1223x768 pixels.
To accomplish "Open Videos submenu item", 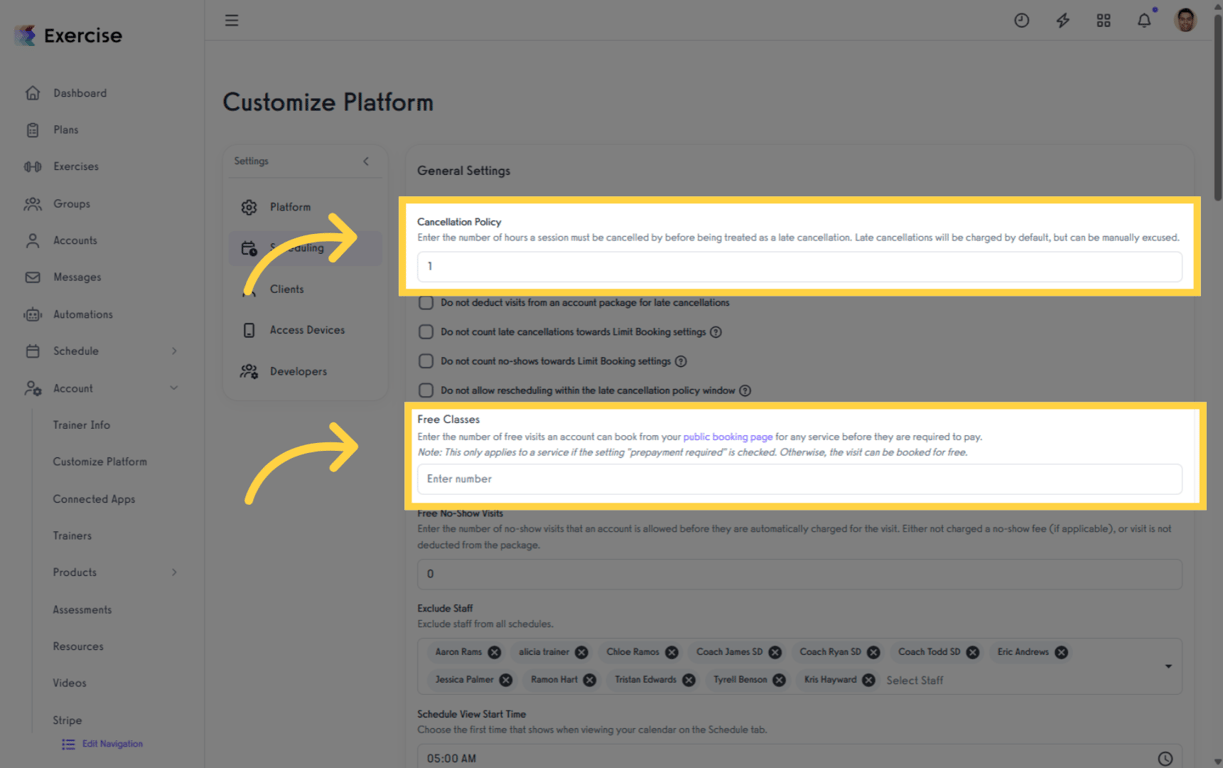I will coord(70,683).
